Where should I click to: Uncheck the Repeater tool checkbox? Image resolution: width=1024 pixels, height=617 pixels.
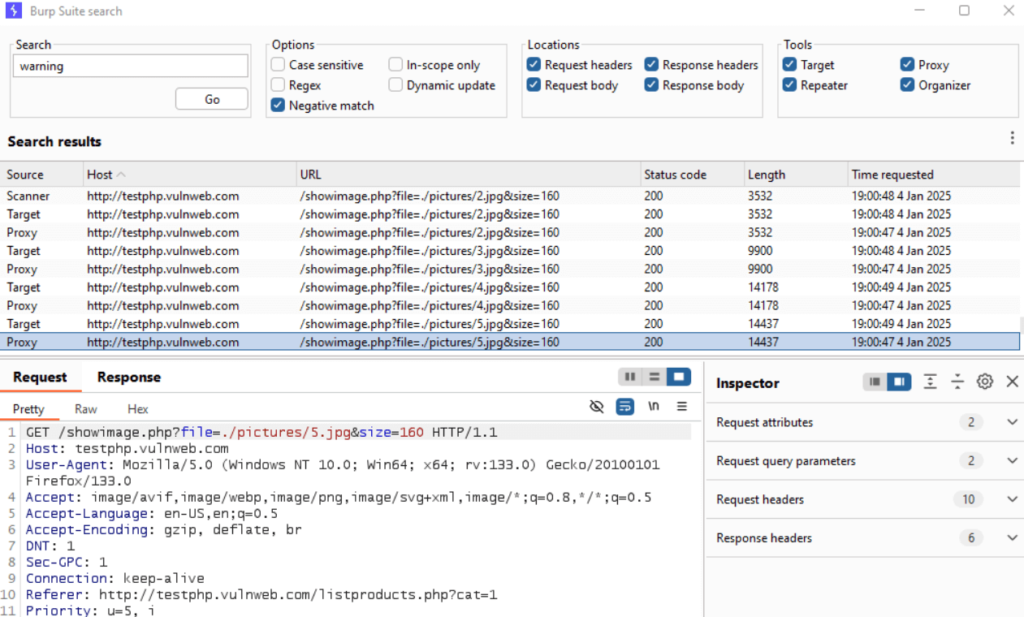click(790, 85)
